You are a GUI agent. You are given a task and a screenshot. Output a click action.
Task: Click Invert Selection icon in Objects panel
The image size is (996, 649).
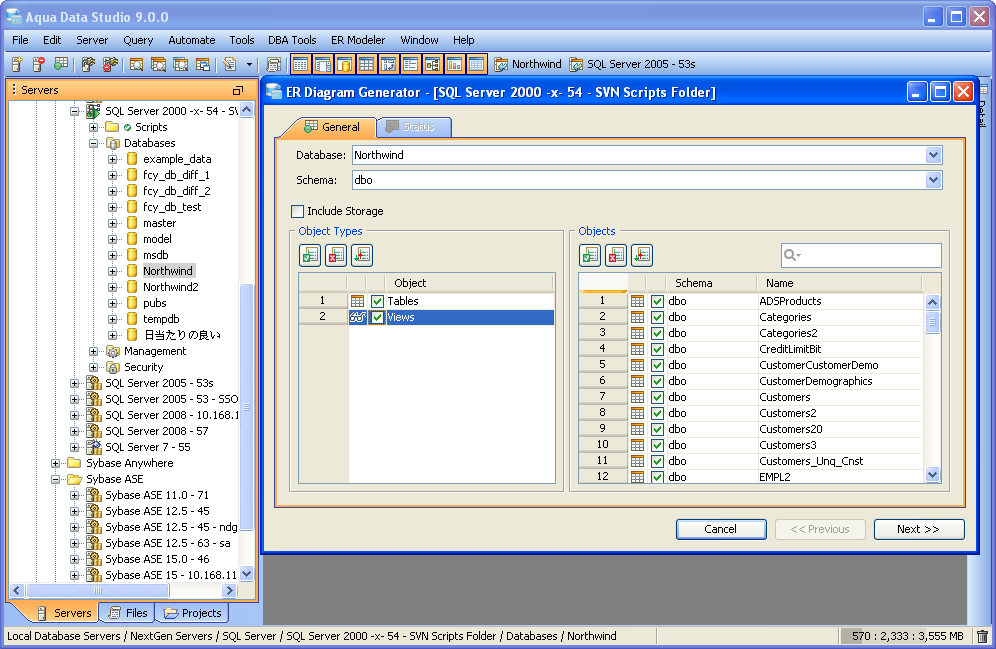point(641,256)
